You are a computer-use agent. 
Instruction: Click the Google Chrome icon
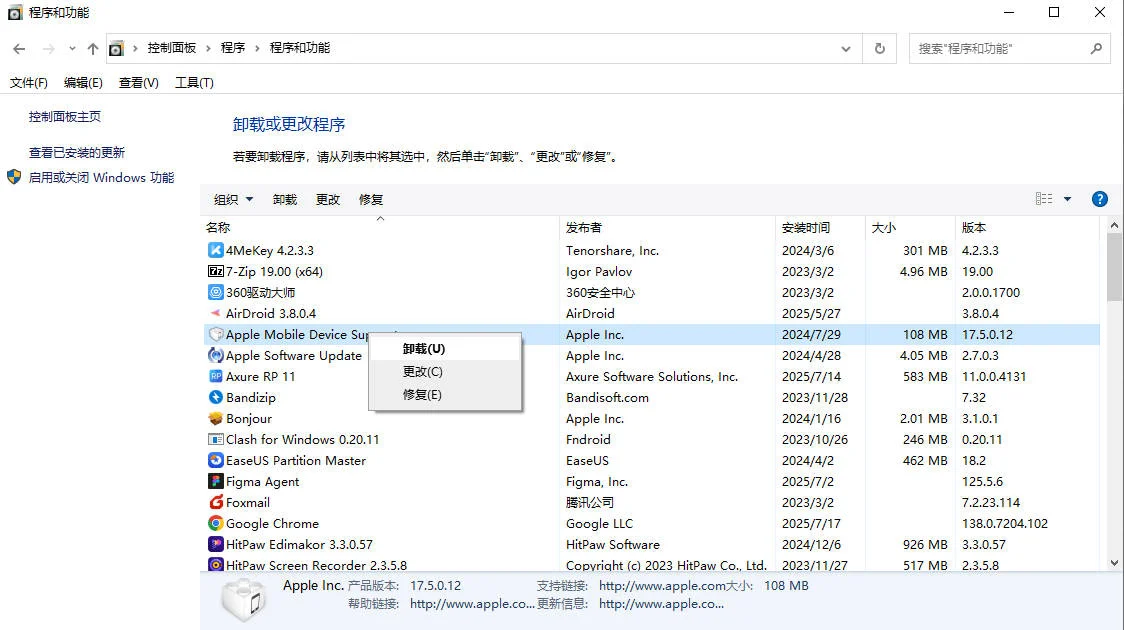click(215, 523)
